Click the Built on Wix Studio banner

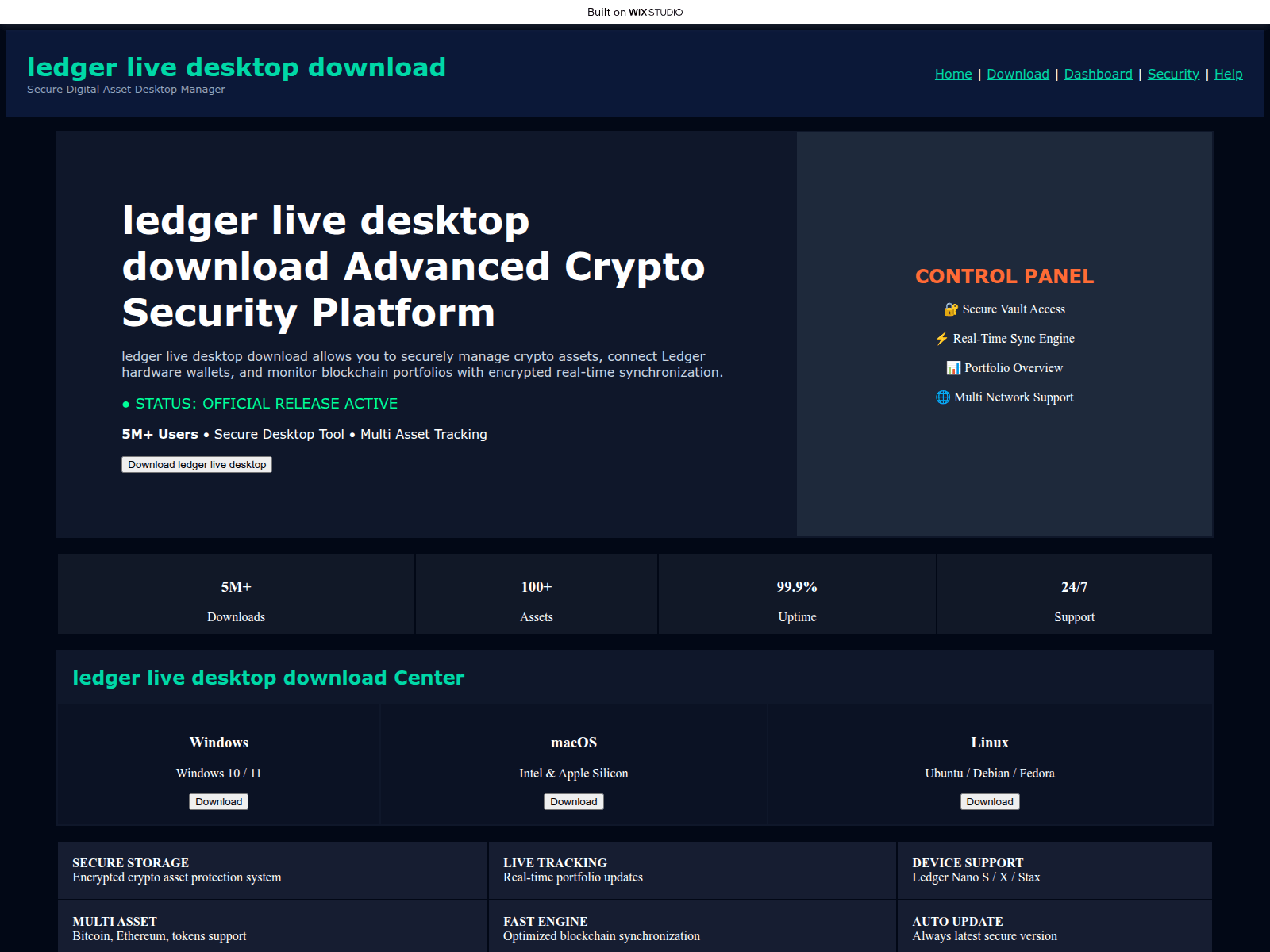tap(635, 12)
